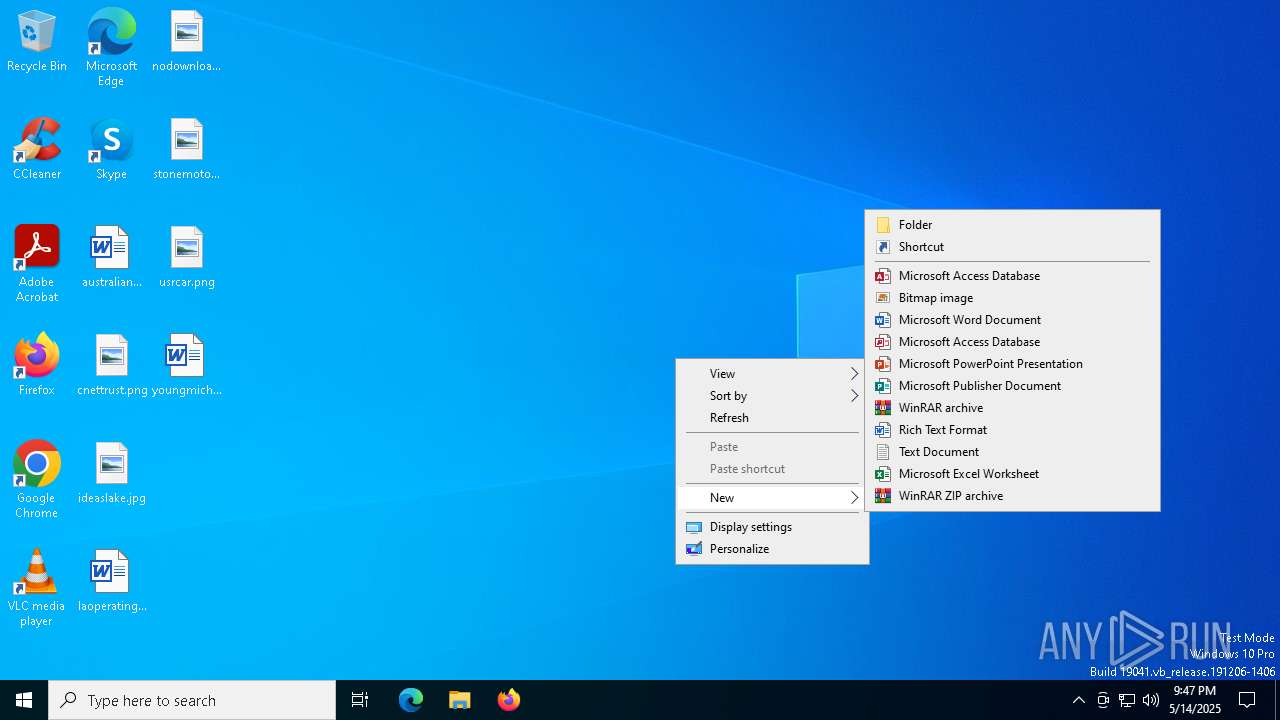Open Task View from the taskbar

coord(360,700)
